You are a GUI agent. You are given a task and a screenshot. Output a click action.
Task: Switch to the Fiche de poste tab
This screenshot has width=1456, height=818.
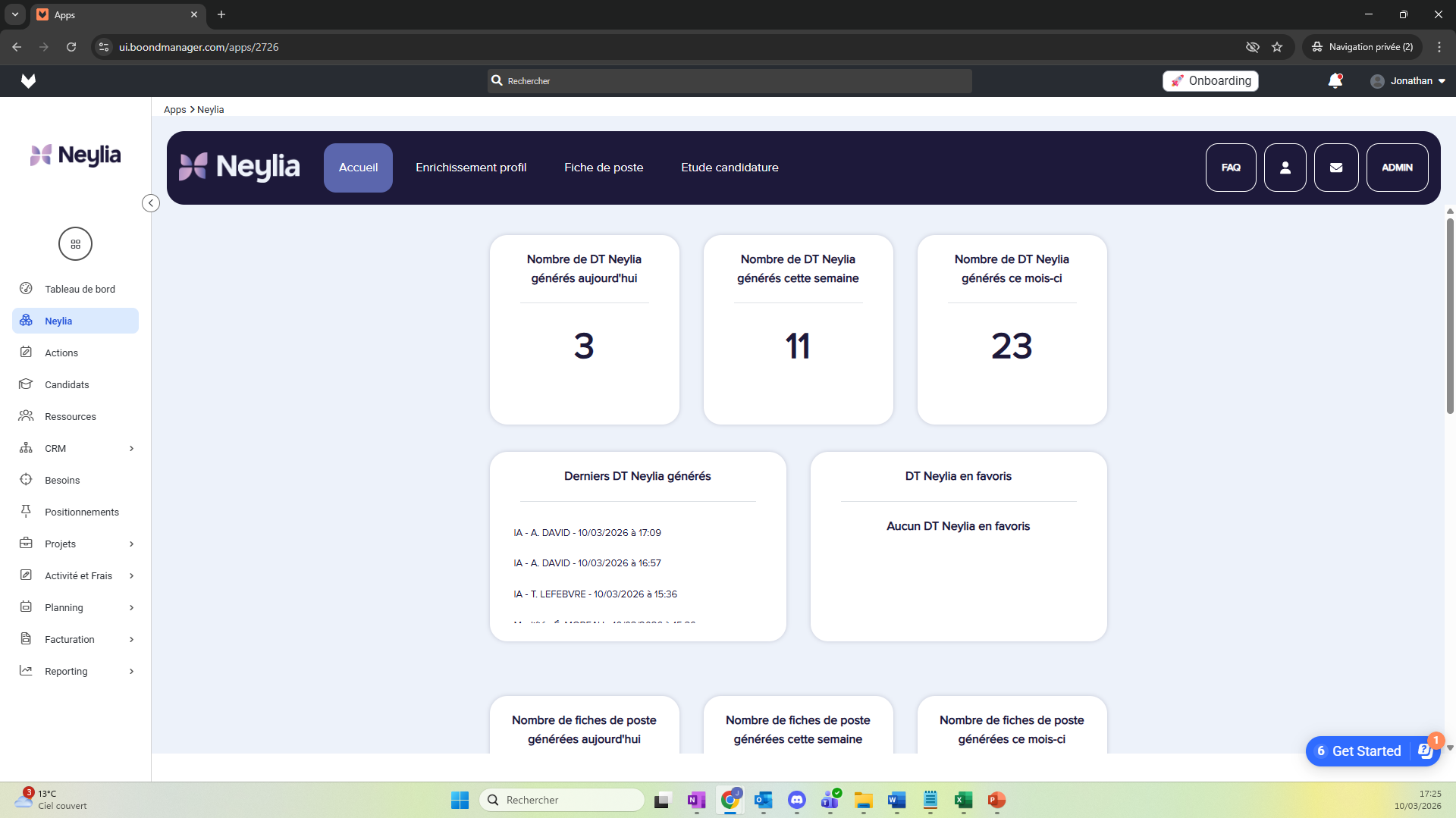click(x=603, y=168)
